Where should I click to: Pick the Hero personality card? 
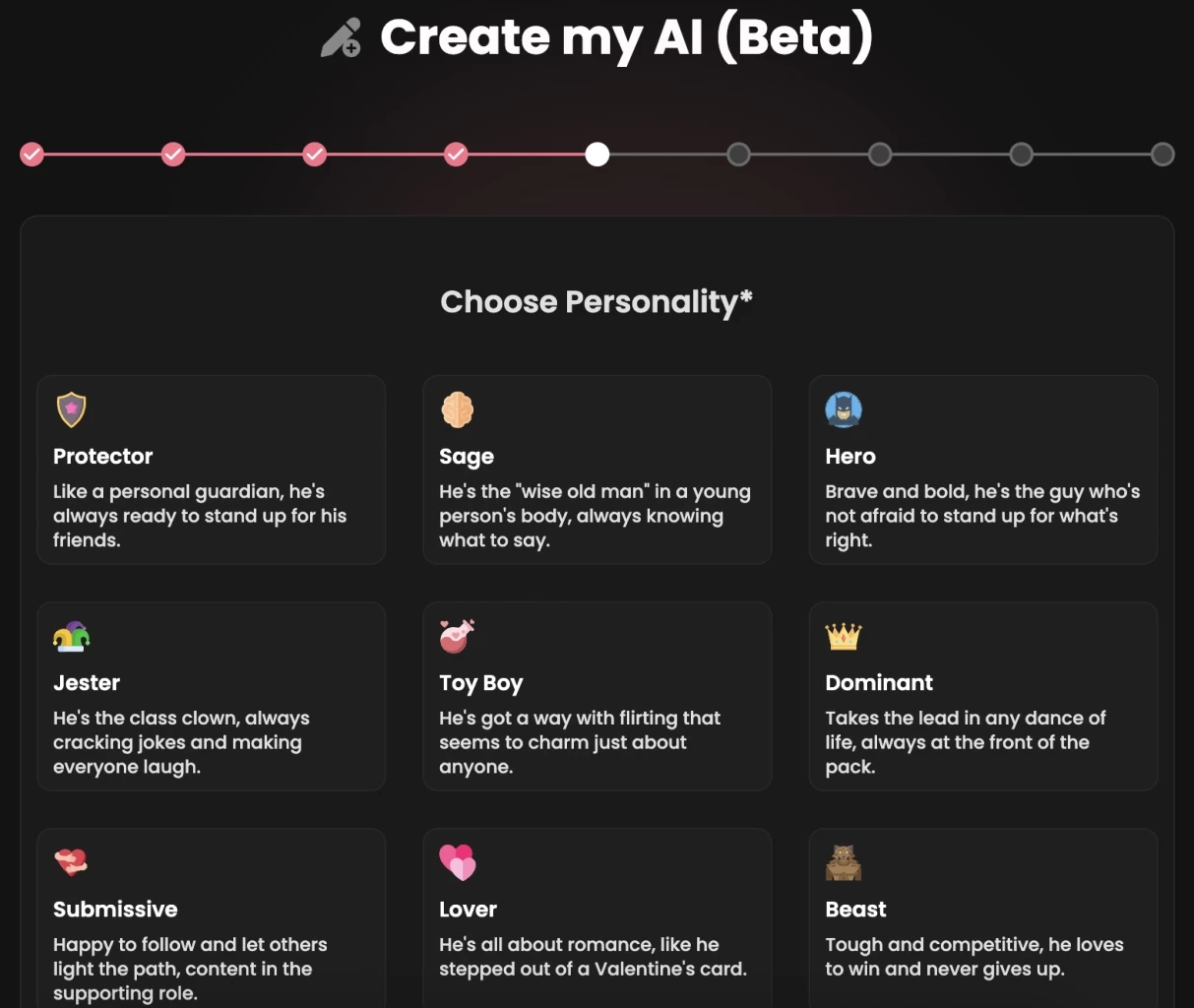coord(982,470)
